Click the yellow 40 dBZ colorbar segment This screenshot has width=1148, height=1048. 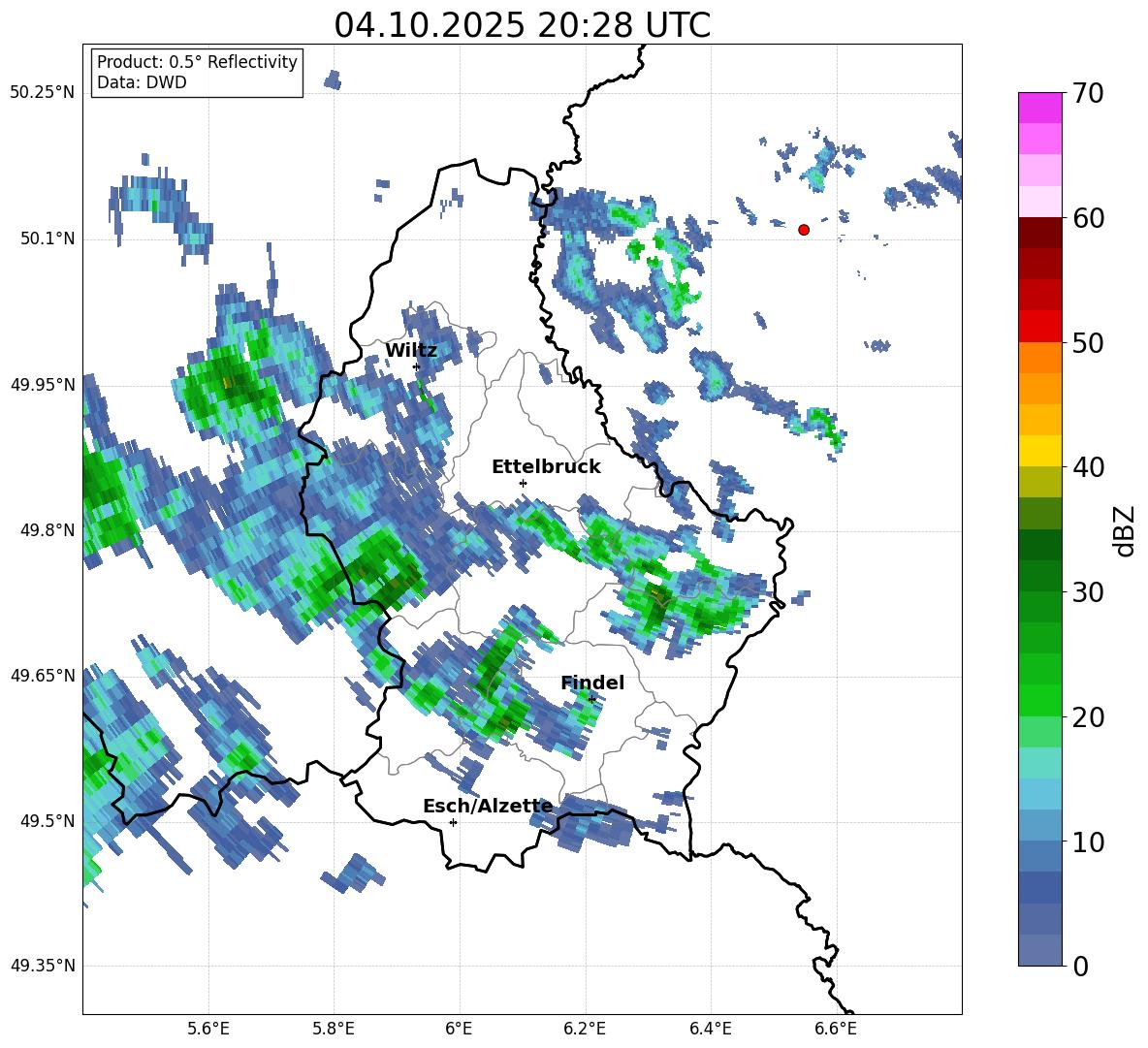coord(1039,451)
